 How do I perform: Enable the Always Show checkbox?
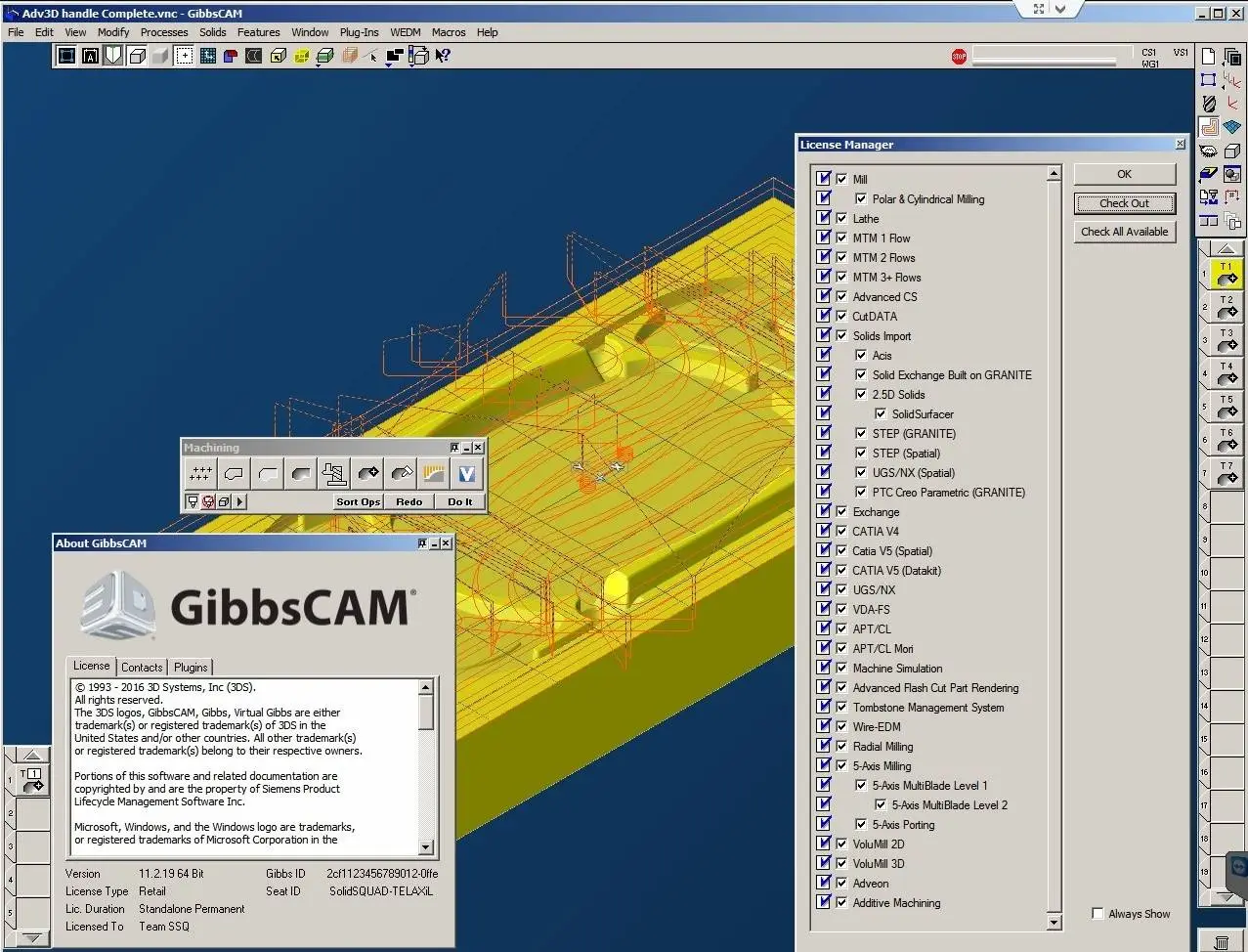click(1097, 914)
